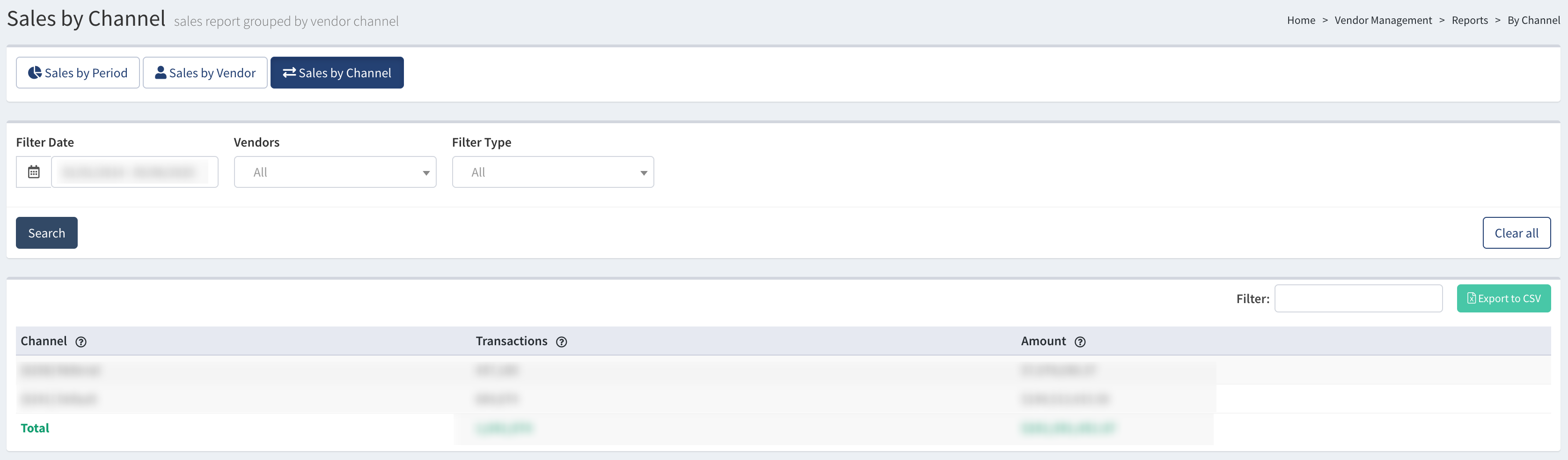Click the Transactions column help icon
This screenshot has width=1568, height=460.
tap(562, 342)
